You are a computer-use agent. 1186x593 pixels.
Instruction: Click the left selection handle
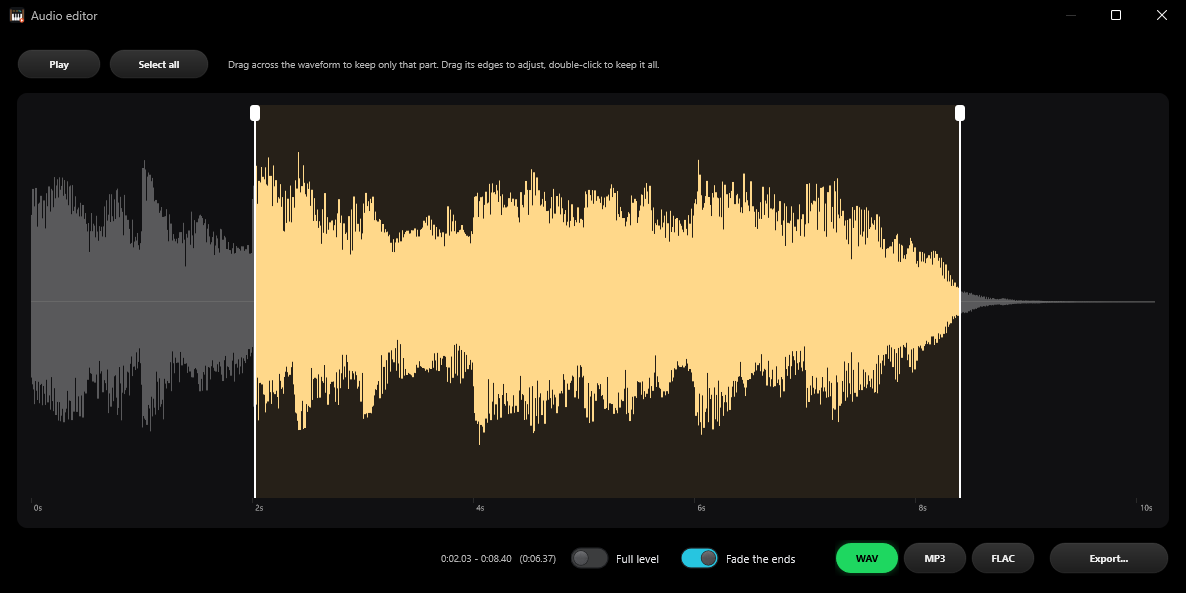[255, 113]
